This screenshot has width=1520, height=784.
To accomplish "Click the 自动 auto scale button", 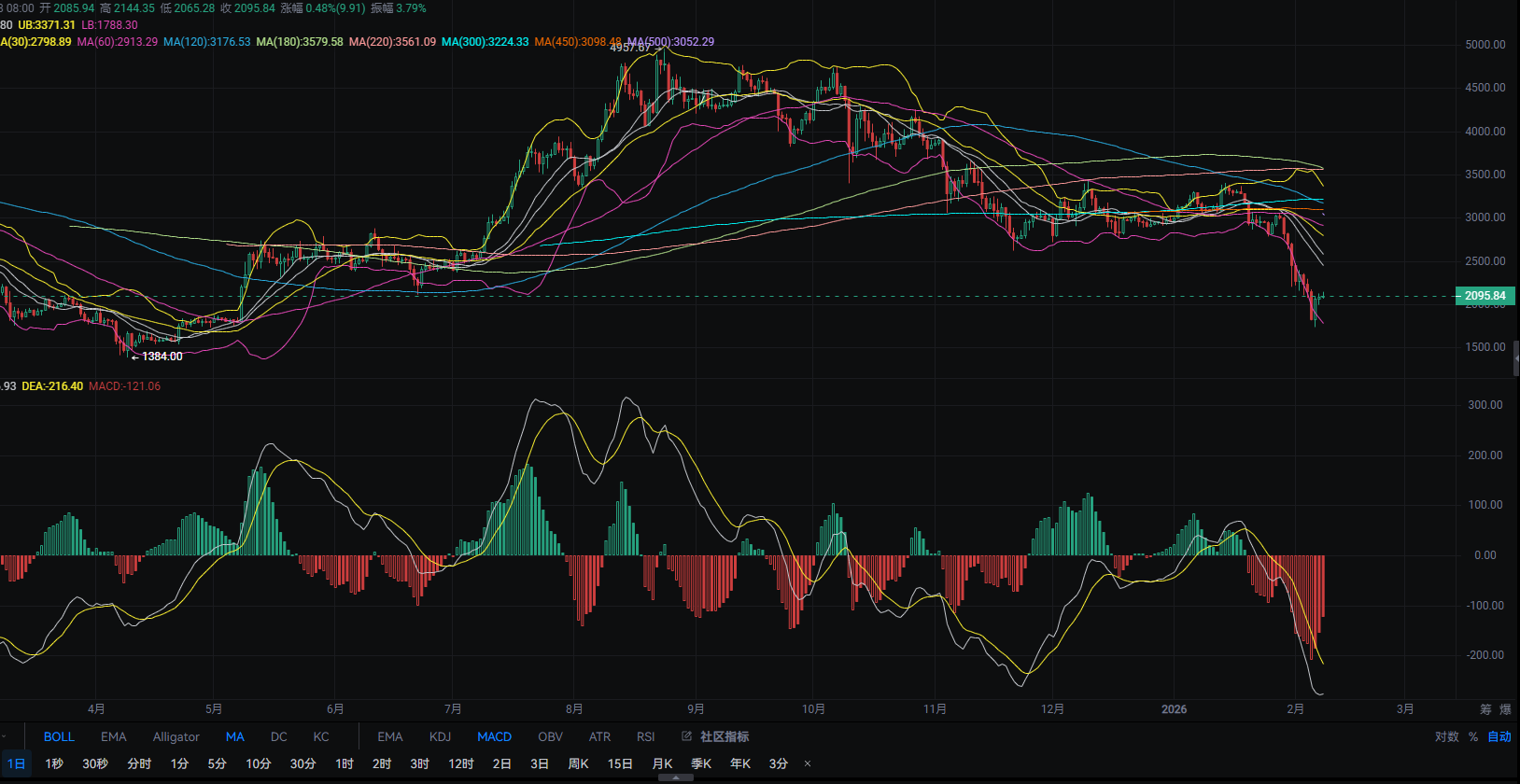I will point(1499,736).
